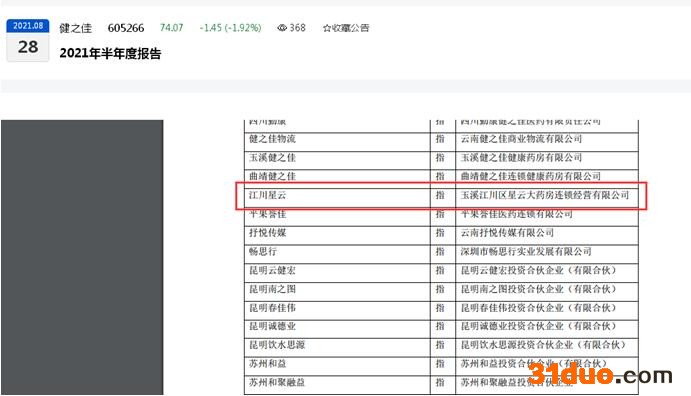
Task: Click the dark gray side panel placeholder
Action: [82, 257]
